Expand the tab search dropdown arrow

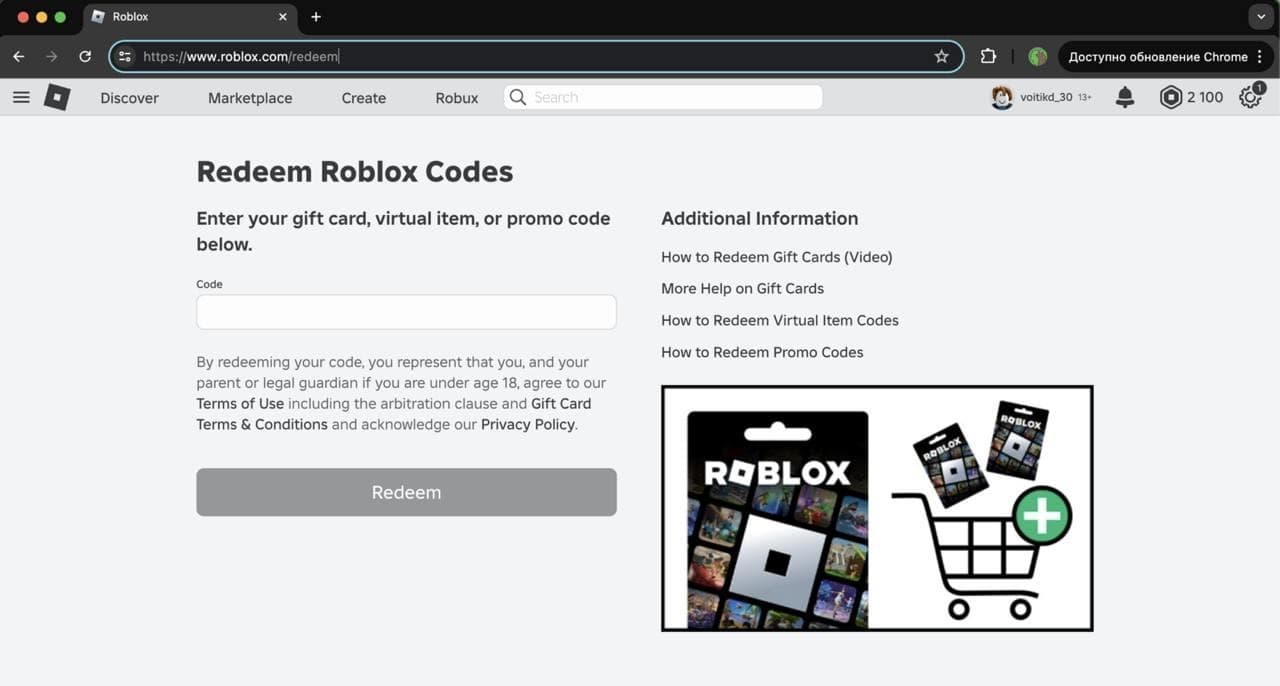[1259, 17]
